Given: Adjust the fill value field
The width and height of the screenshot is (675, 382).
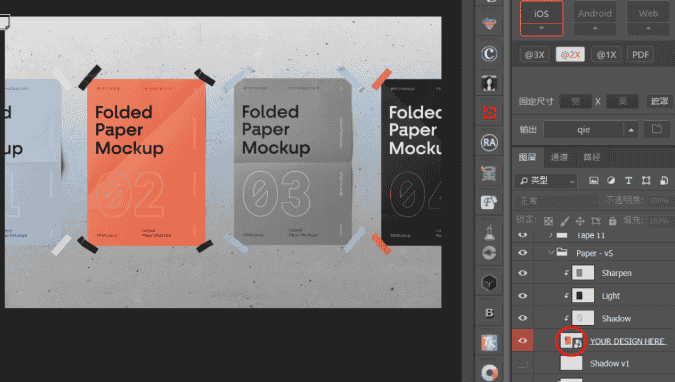Looking at the screenshot, I should tap(659, 221).
